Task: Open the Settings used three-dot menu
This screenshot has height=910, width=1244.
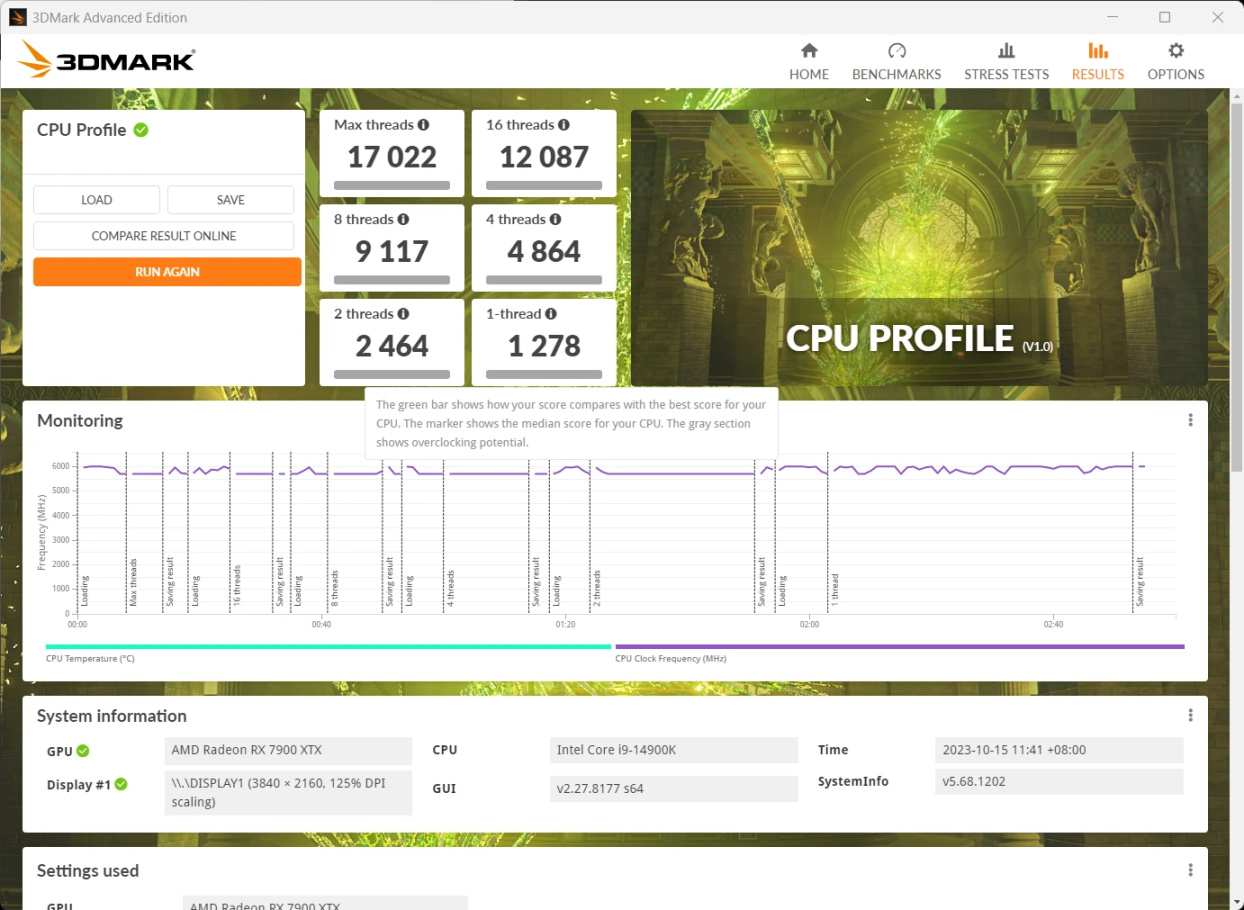Action: pos(1190,870)
